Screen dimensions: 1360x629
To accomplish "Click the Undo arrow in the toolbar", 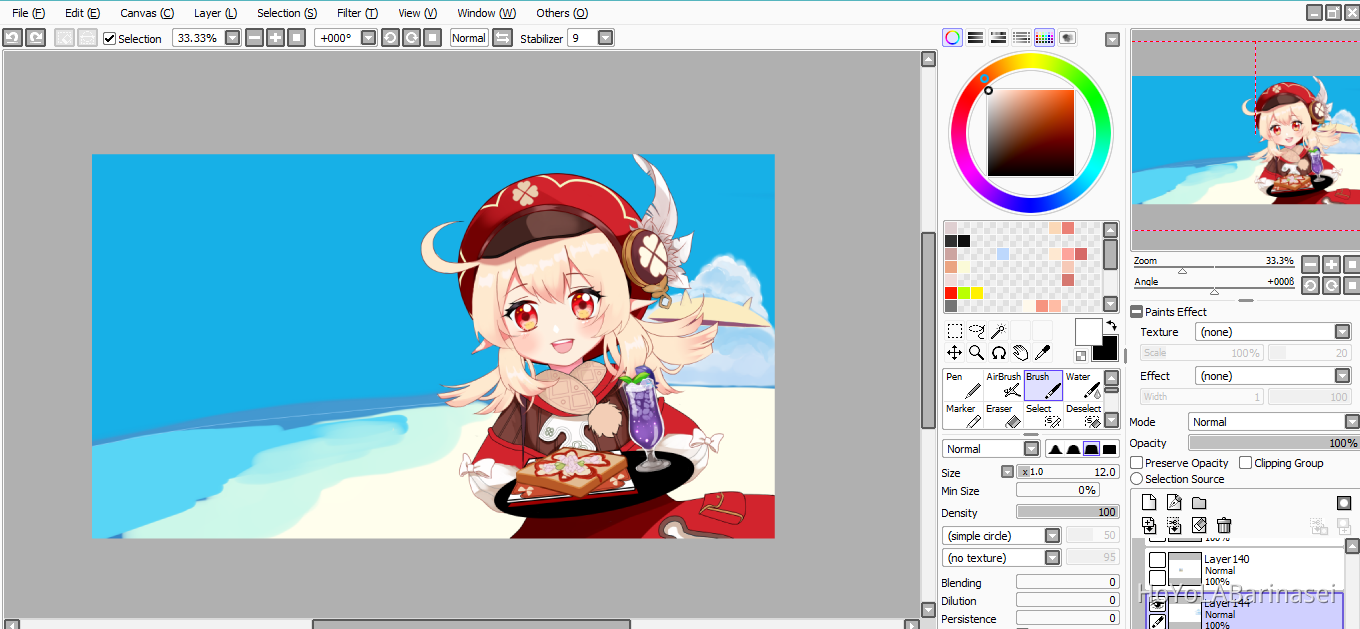I will (12, 38).
